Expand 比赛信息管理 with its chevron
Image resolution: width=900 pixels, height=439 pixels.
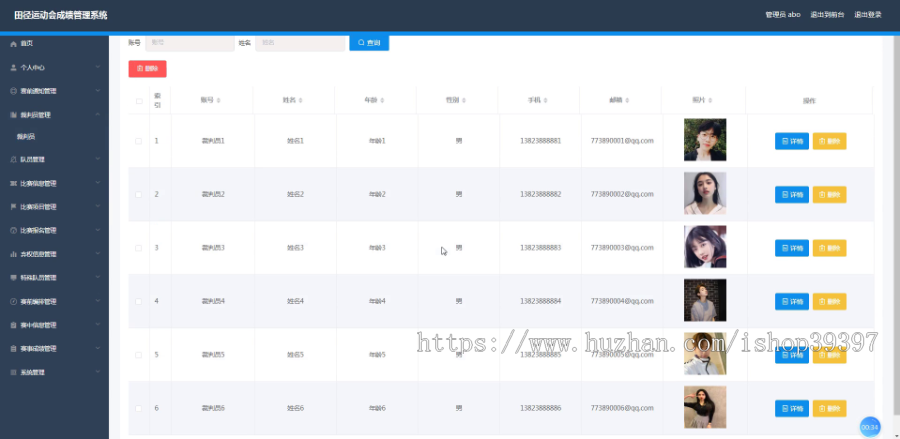point(98,183)
